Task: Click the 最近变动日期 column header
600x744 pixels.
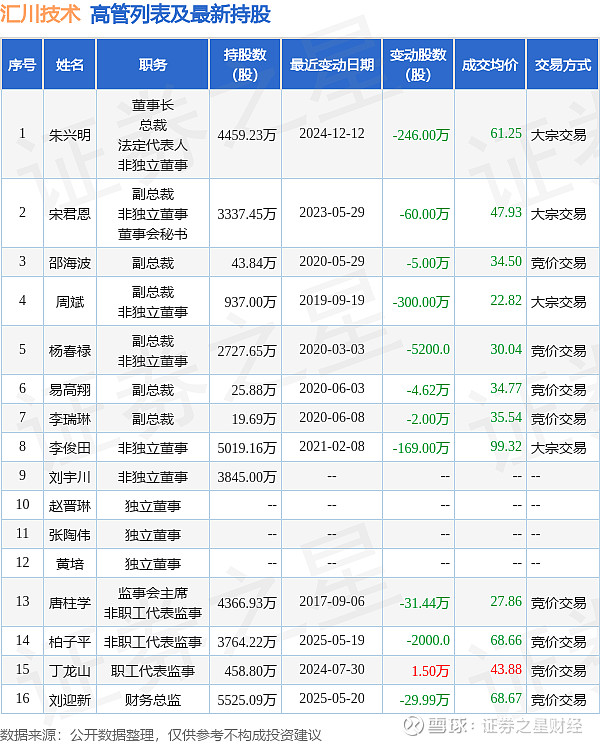Action: (332, 65)
